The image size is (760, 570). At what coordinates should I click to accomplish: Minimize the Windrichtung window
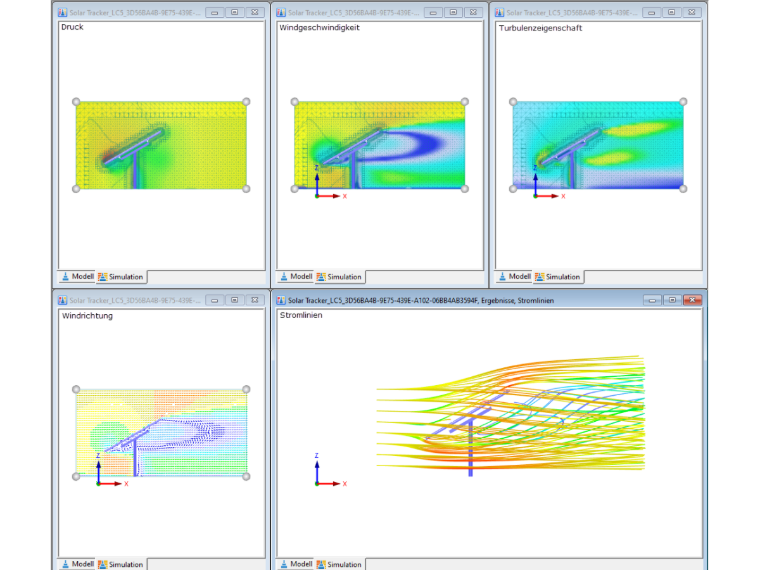click(x=215, y=301)
